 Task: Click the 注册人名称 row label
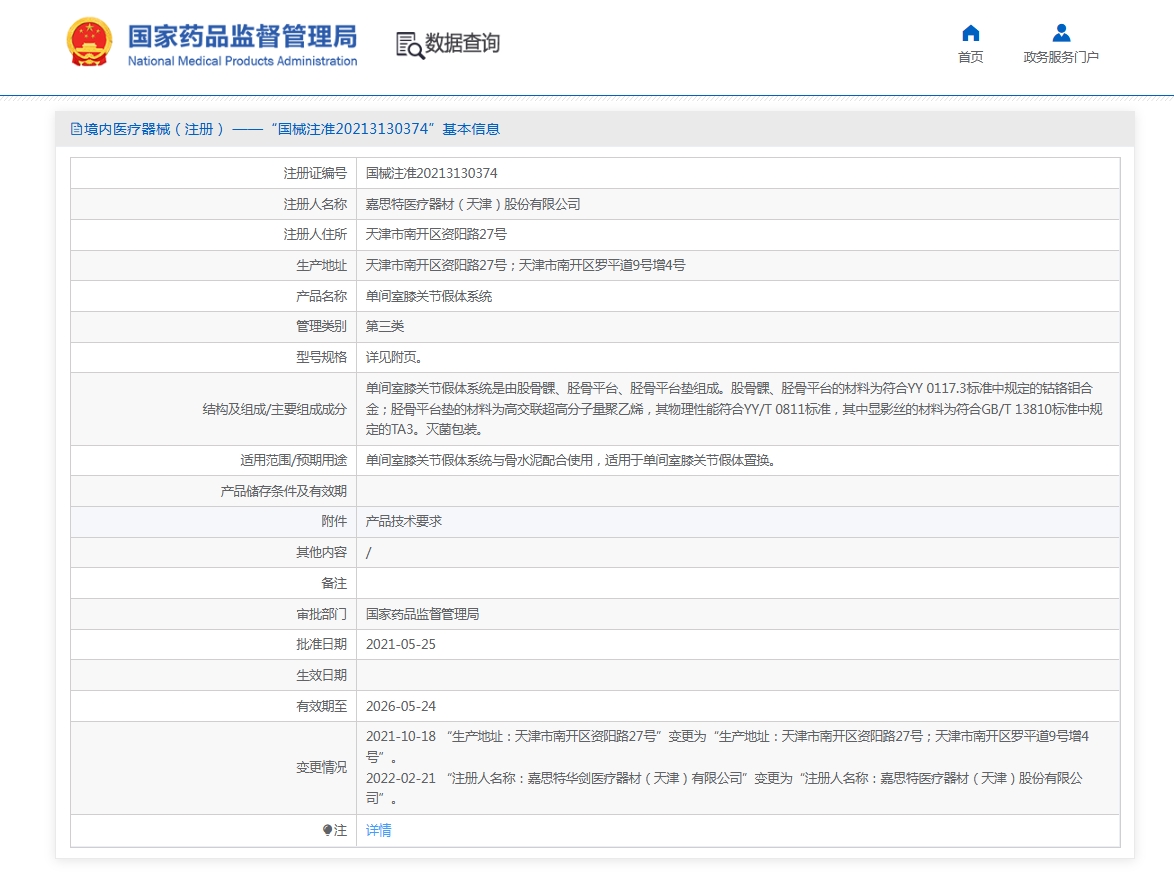pyautogui.click(x=314, y=204)
